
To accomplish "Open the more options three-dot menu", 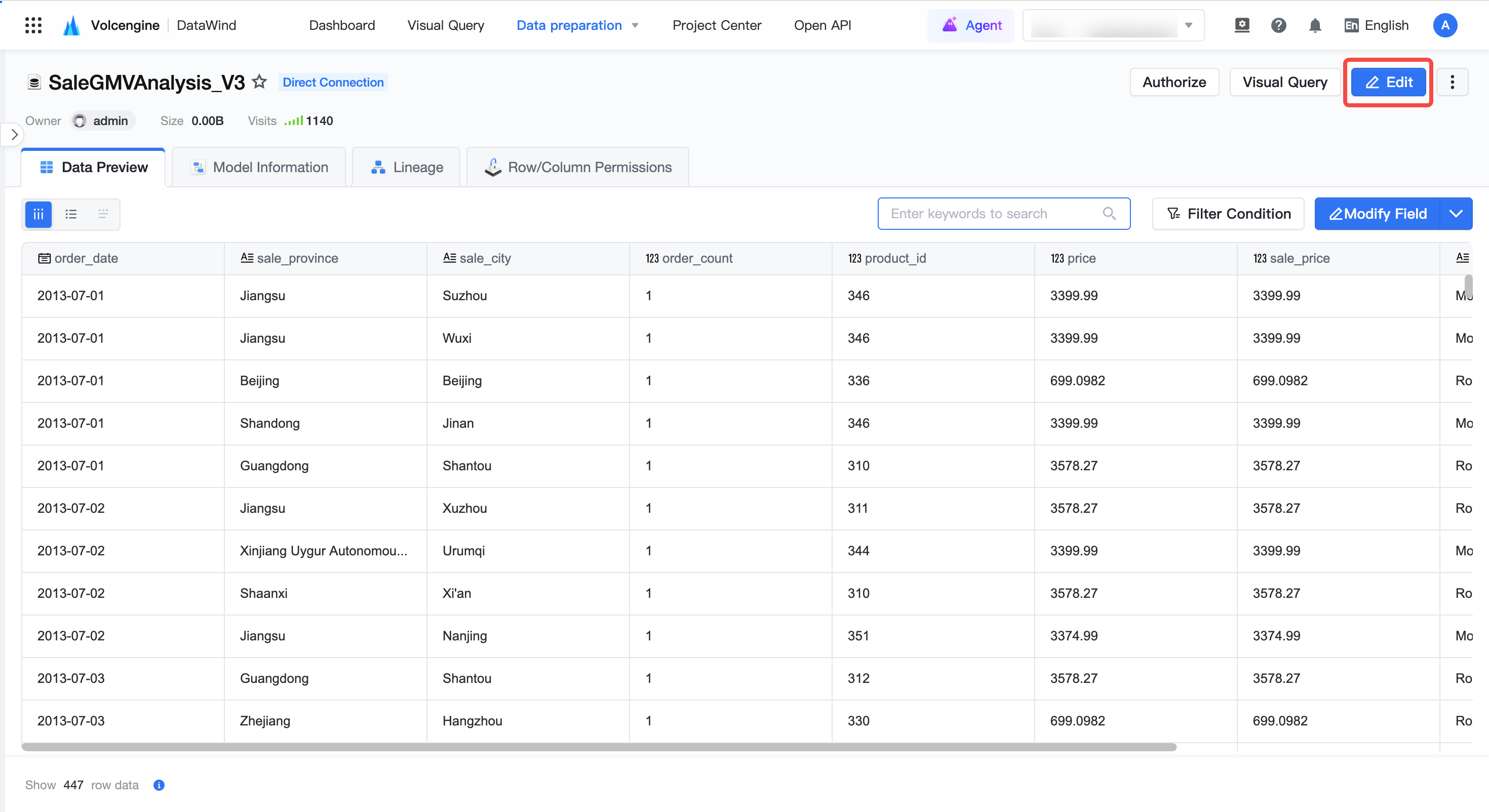I will tap(1452, 82).
